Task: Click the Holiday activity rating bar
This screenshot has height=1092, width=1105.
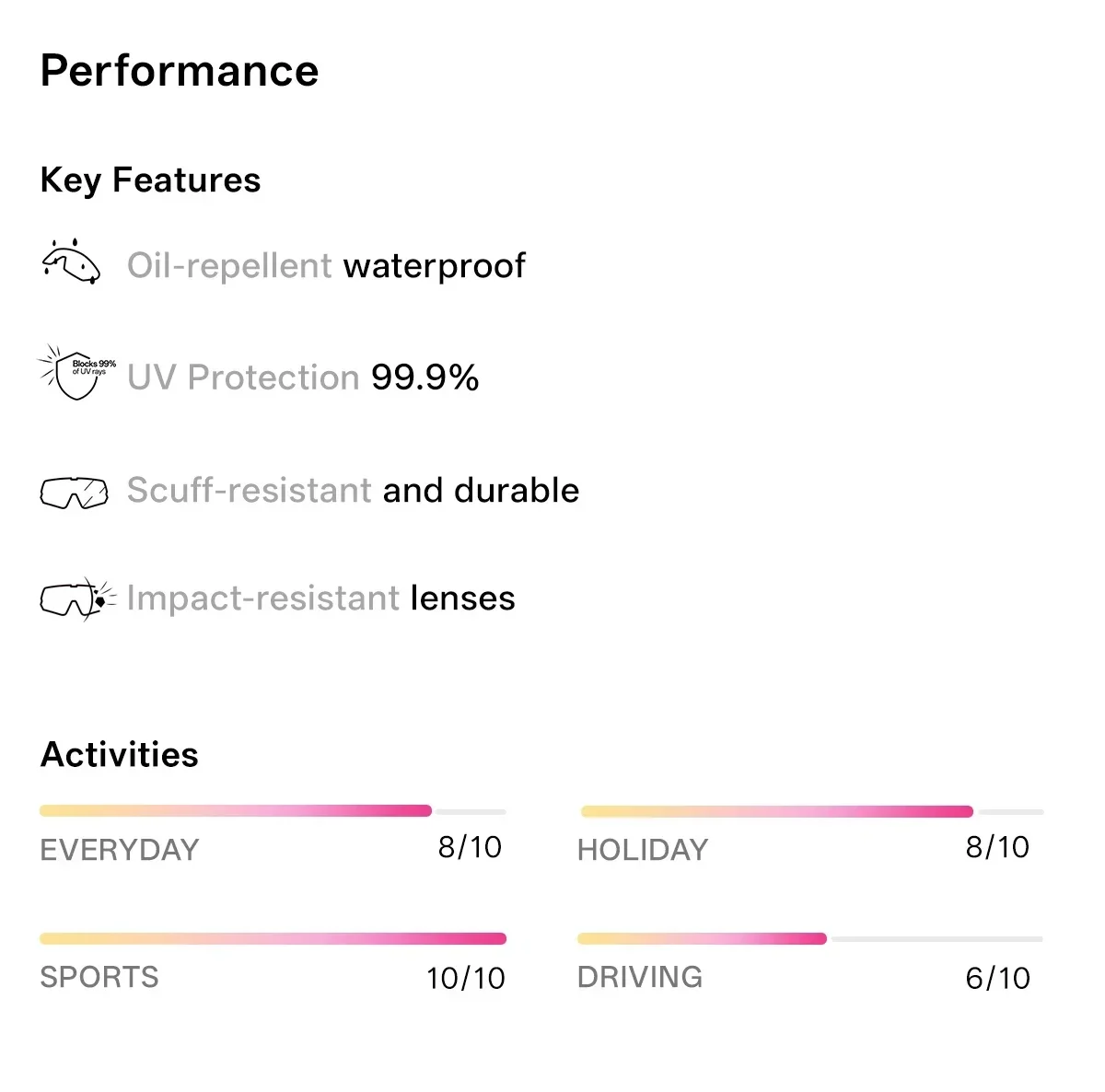Action: pyautogui.click(x=812, y=811)
